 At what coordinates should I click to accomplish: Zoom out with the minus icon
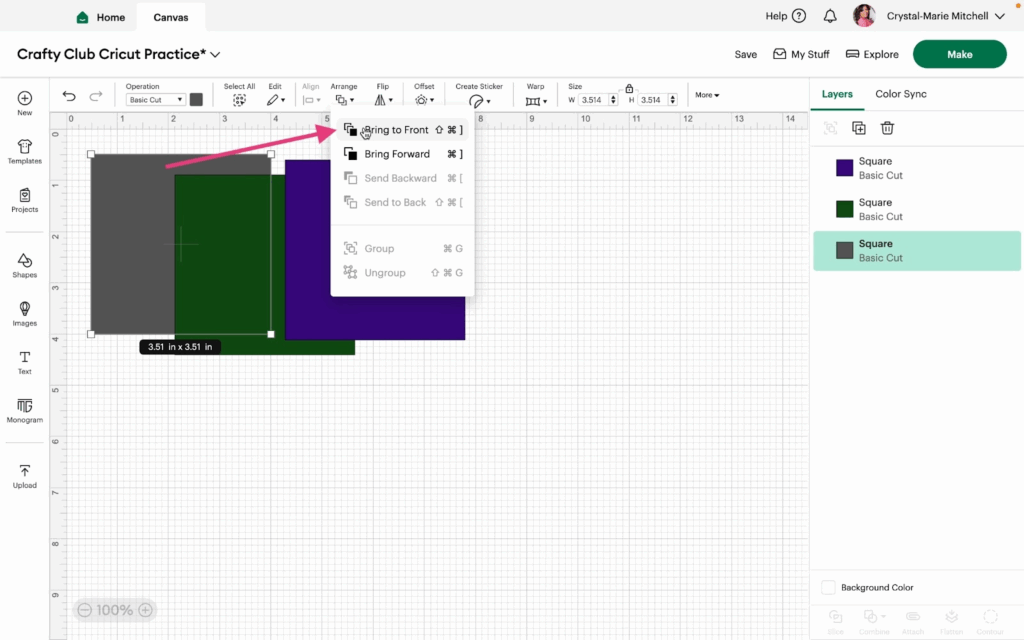pos(84,610)
